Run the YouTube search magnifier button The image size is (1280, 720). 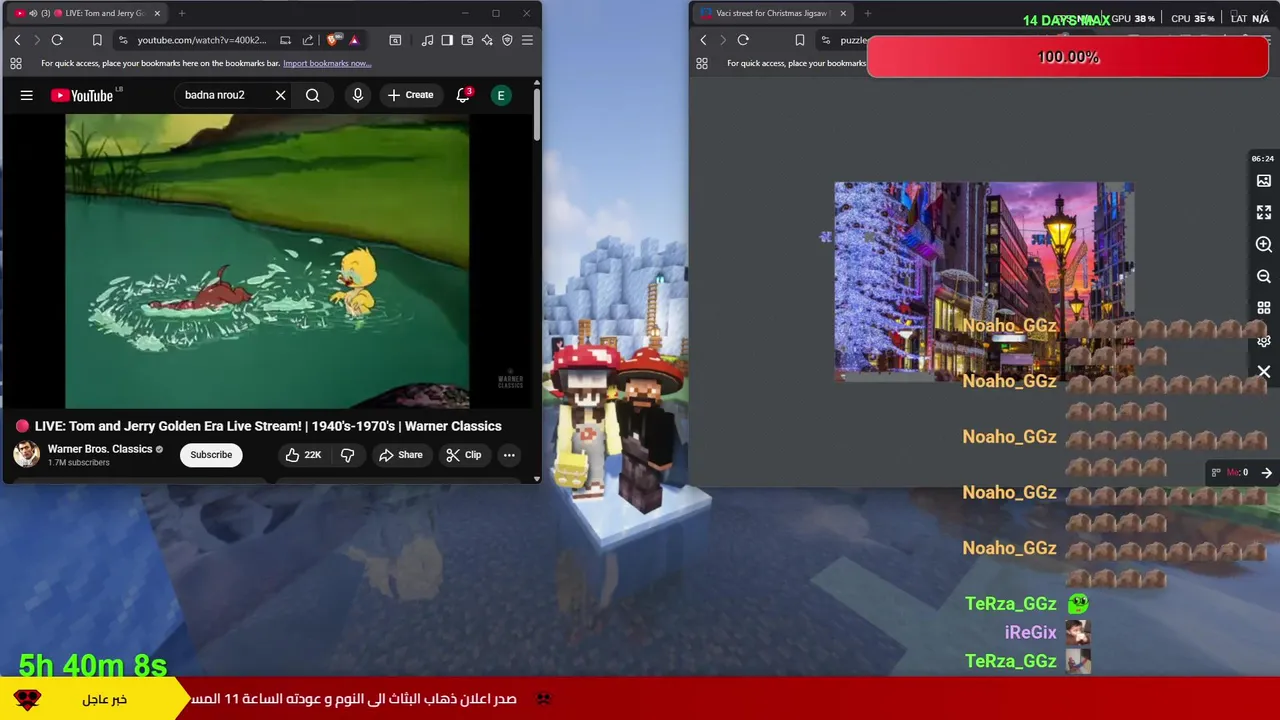point(313,95)
